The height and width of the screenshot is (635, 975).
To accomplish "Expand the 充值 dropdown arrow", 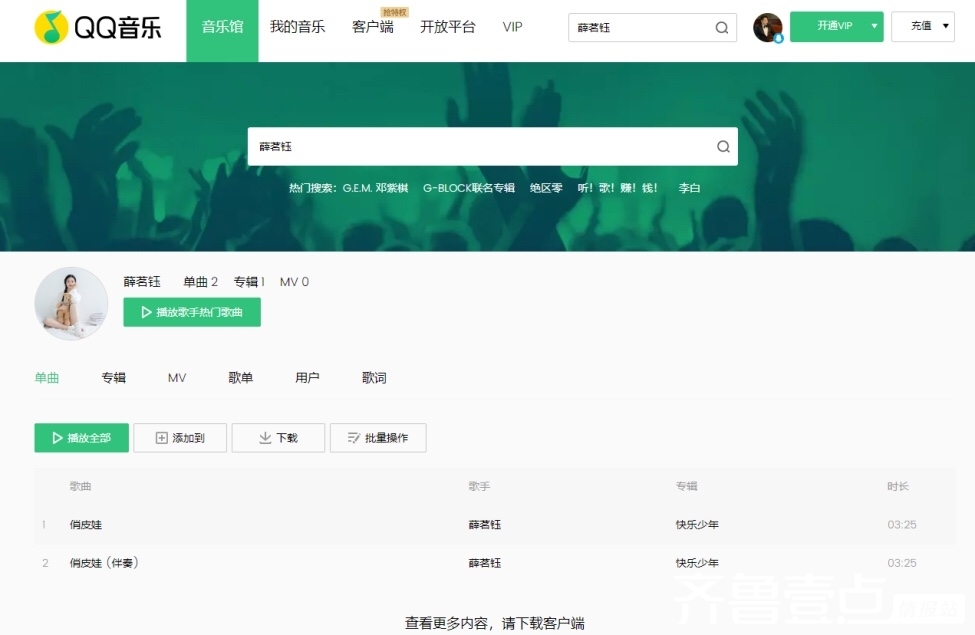I will point(946,26).
